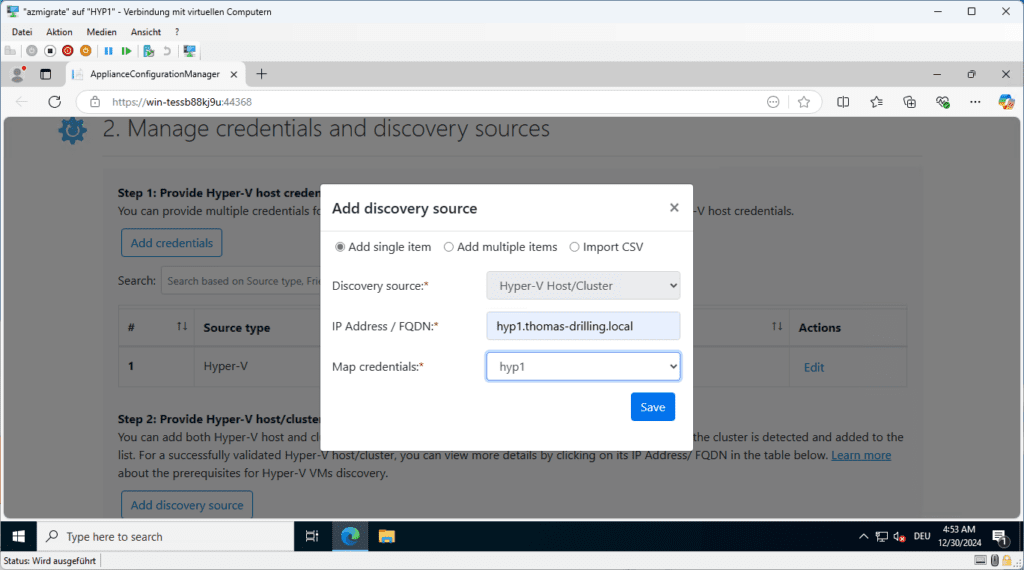
Task: Select the Add multiple items radio button
Action: [x=449, y=247]
